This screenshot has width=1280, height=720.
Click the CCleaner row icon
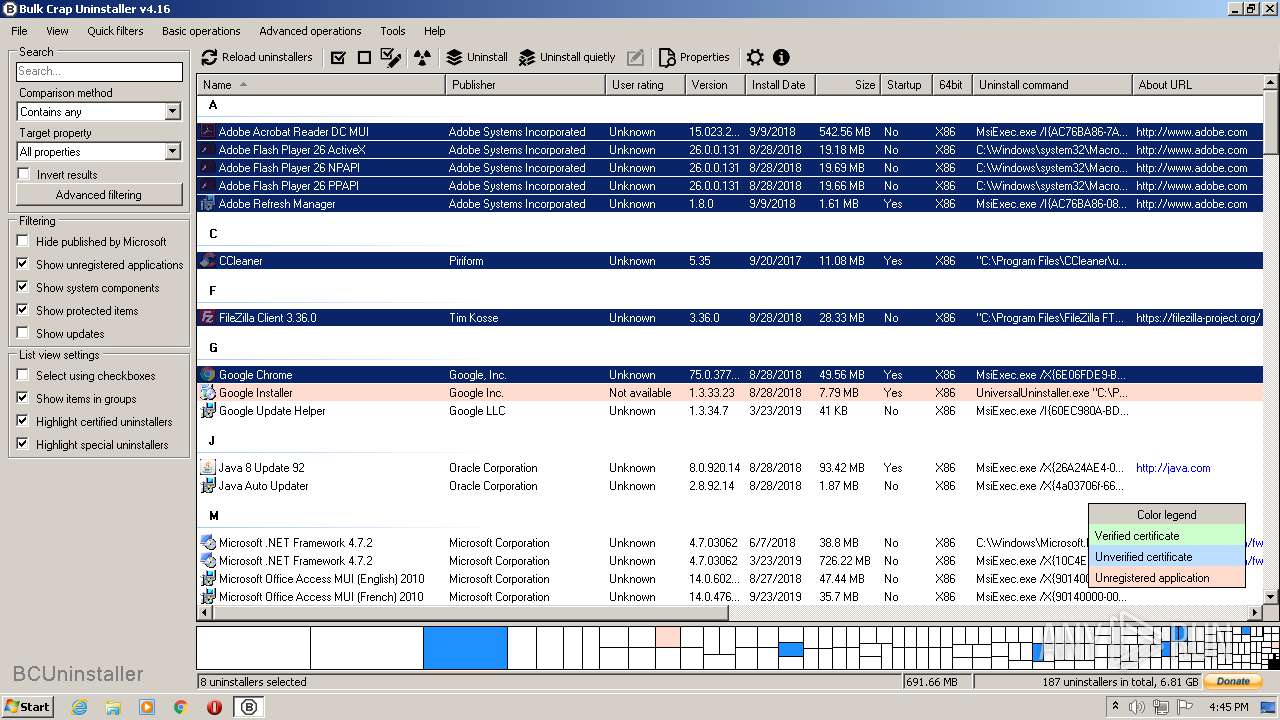[208, 260]
